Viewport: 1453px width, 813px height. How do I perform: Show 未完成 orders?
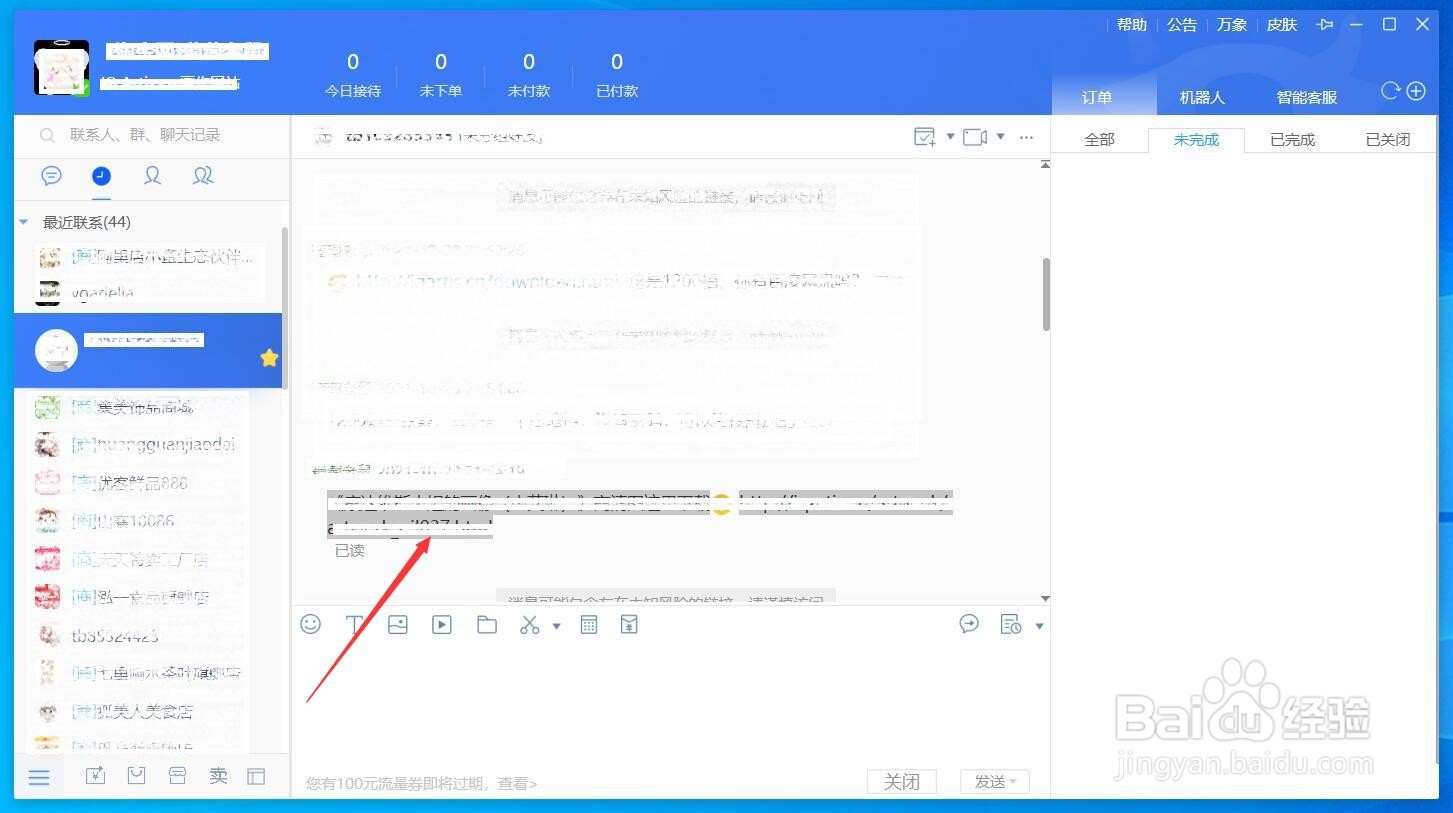[1196, 140]
